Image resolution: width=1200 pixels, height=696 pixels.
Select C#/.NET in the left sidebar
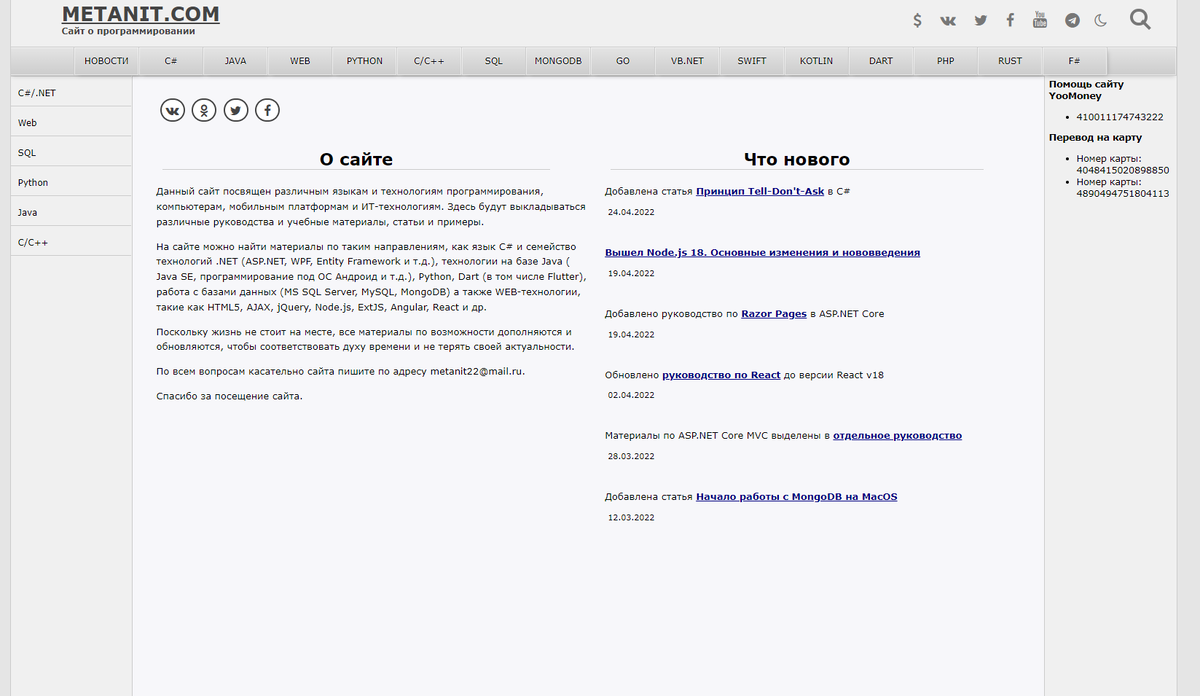click(x=71, y=92)
